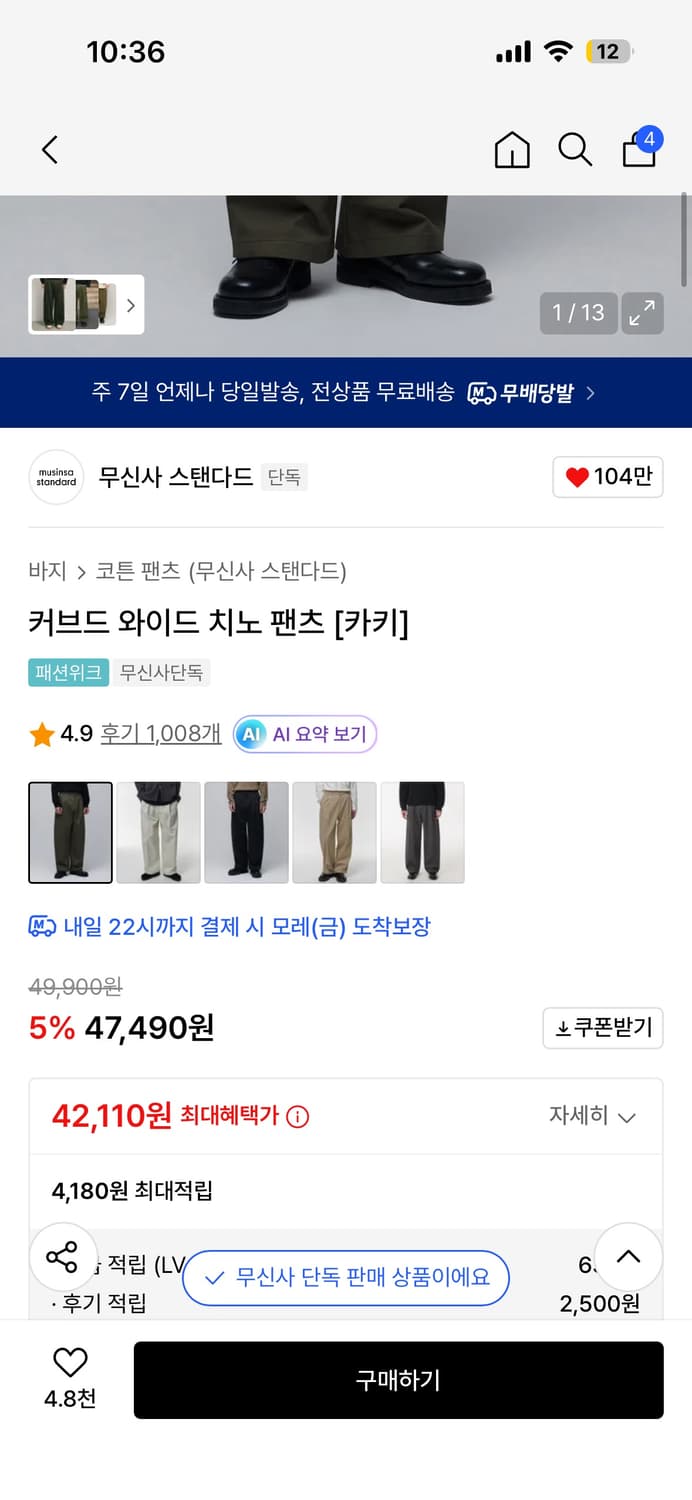
Task: Download coupons via 쿠폰받기
Action: pyautogui.click(x=602, y=1028)
